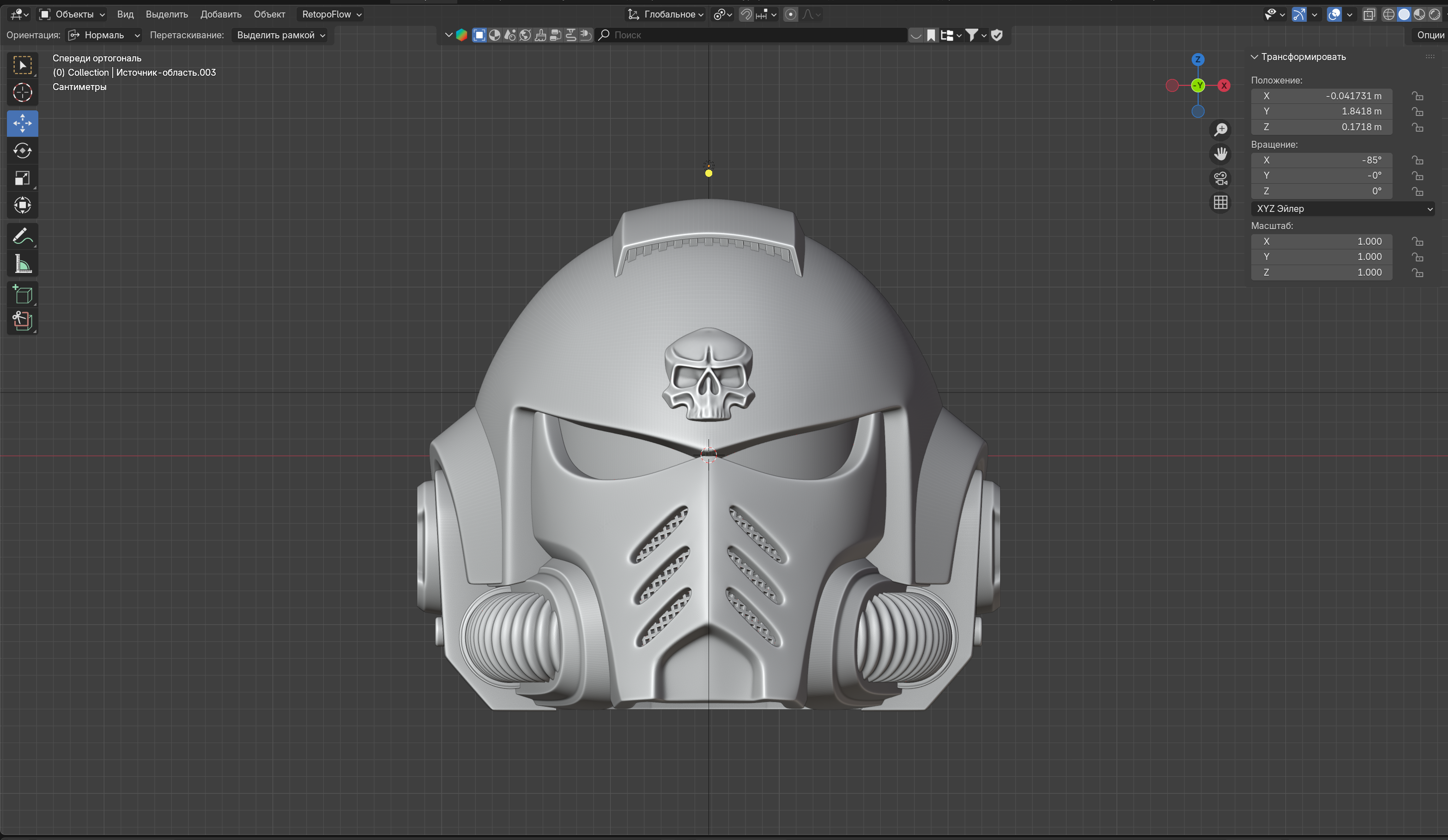Open the XYZ Эйлер rotation mode dropdown

coord(1344,209)
